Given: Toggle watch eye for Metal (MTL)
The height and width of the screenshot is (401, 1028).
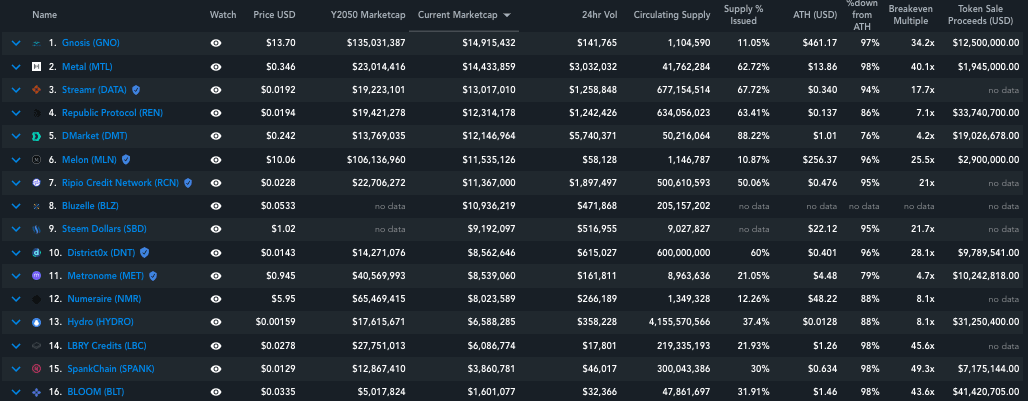Looking at the screenshot, I should (x=216, y=67).
